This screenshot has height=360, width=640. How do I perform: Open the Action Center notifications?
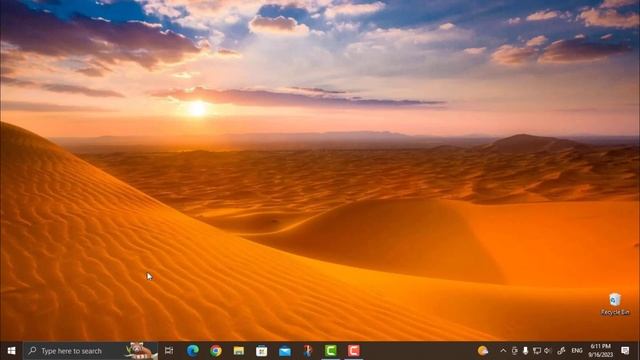[x=625, y=351]
